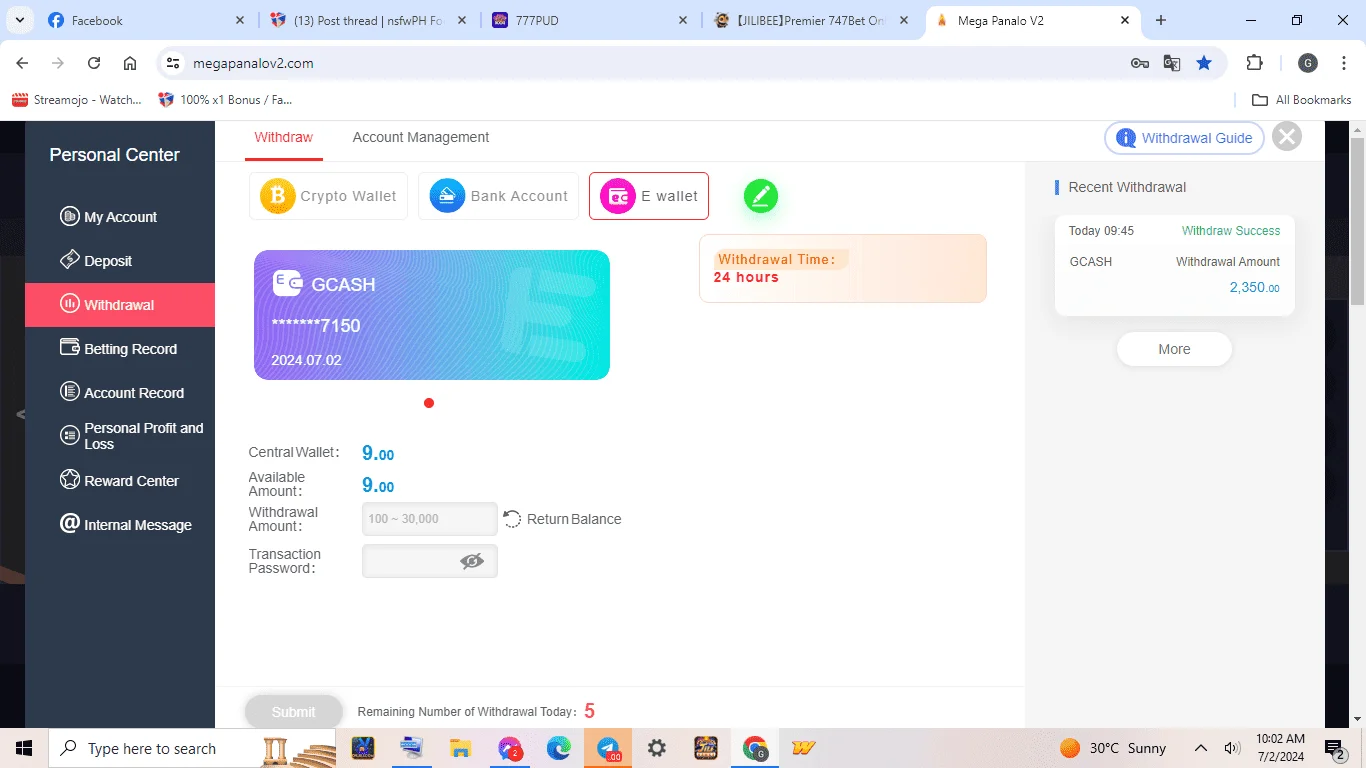The height and width of the screenshot is (768, 1366).
Task: Select the Crypto Wallet option
Action: [328, 196]
